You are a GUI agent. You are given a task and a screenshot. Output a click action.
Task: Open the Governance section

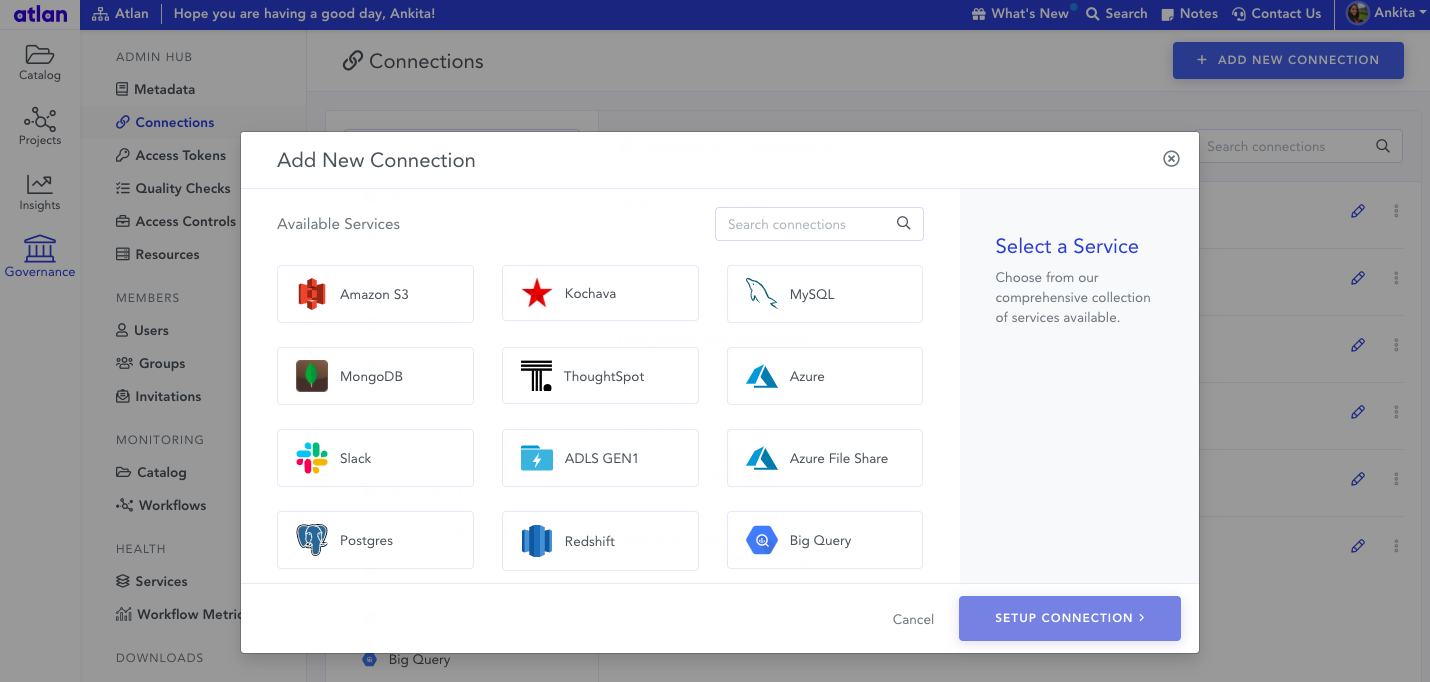click(40, 257)
